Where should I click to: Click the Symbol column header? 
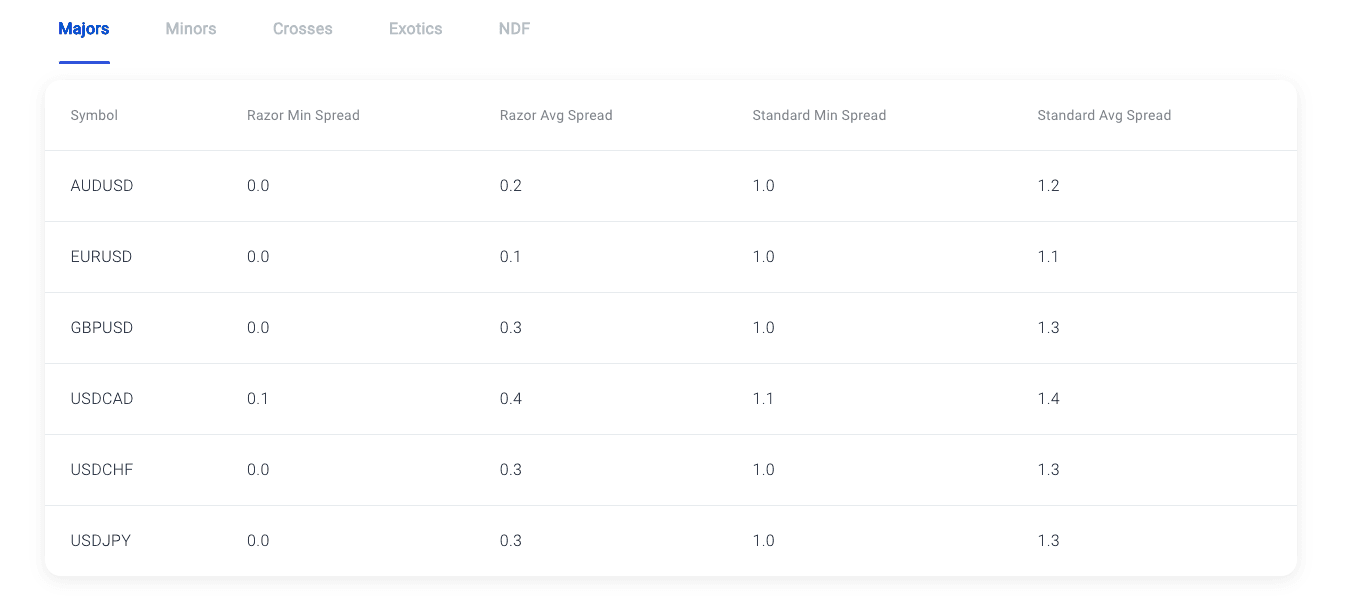click(x=94, y=115)
